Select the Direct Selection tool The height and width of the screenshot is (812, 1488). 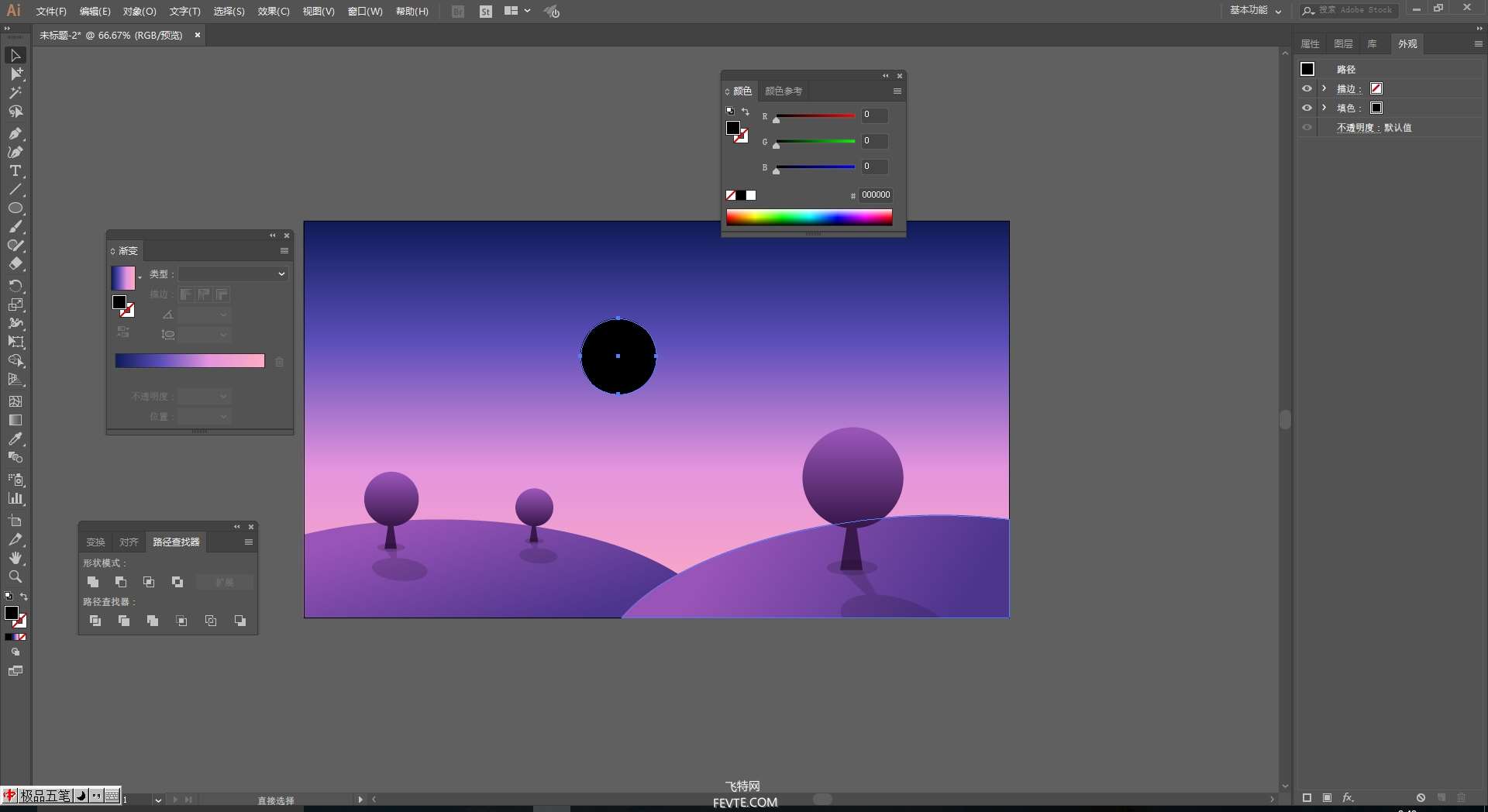[15, 74]
